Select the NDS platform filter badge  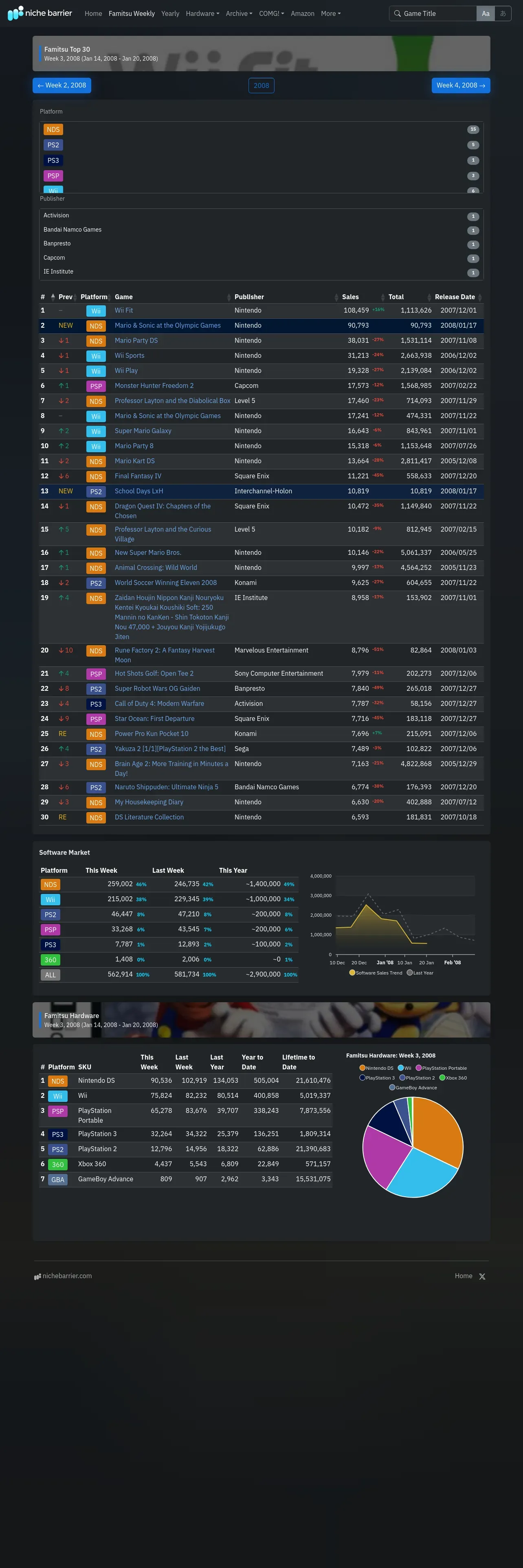54,130
